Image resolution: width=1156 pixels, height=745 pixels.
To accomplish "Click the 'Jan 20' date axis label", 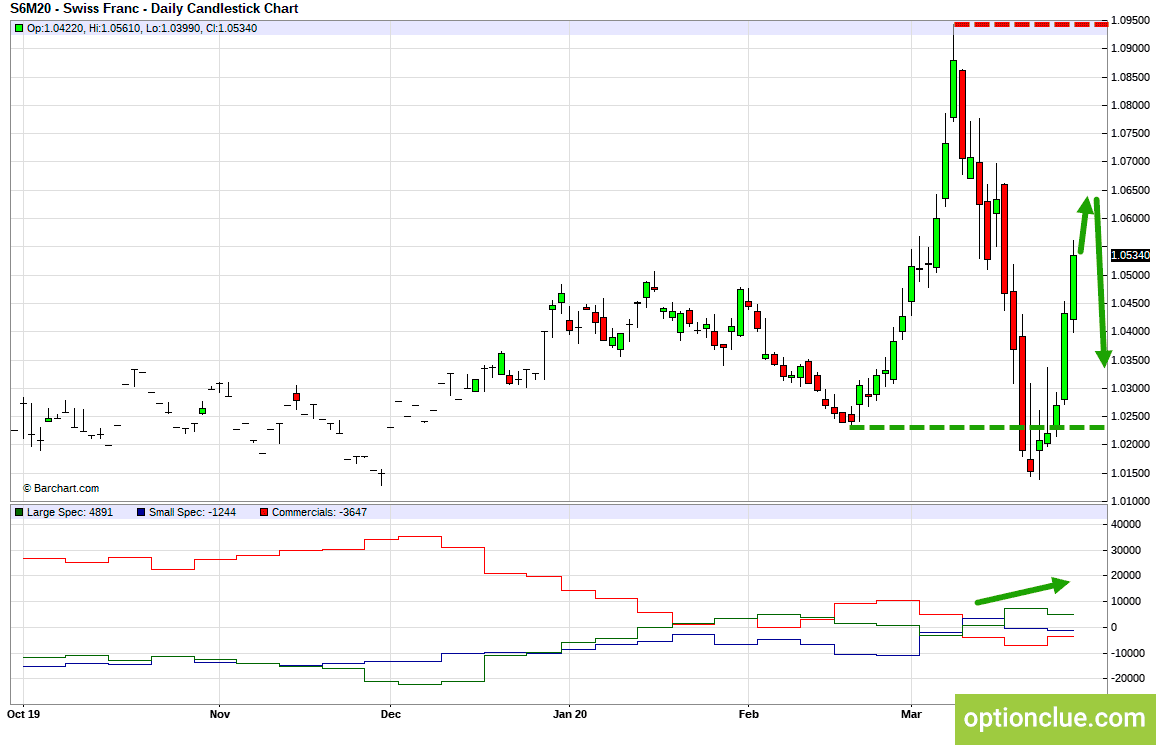I will [570, 714].
